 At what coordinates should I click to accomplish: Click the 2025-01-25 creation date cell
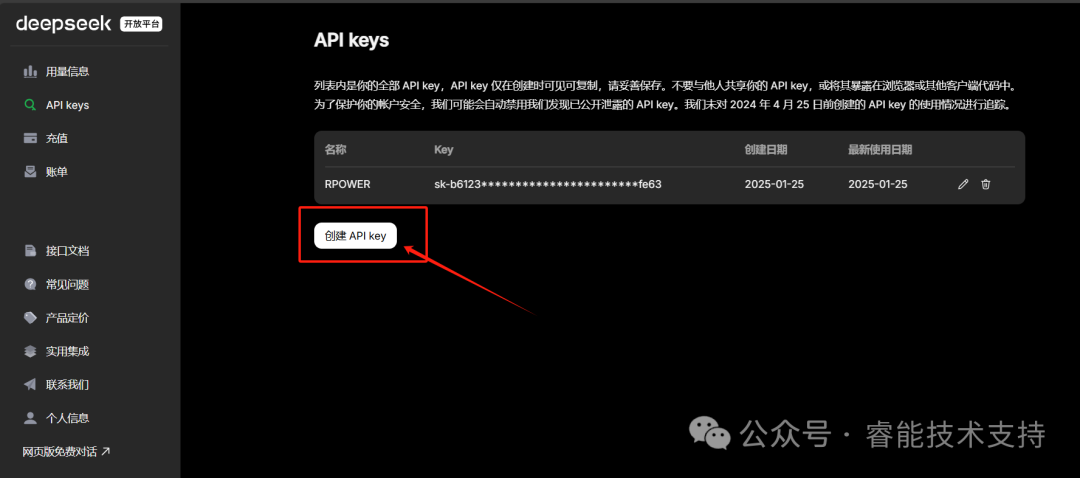click(775, 184)
